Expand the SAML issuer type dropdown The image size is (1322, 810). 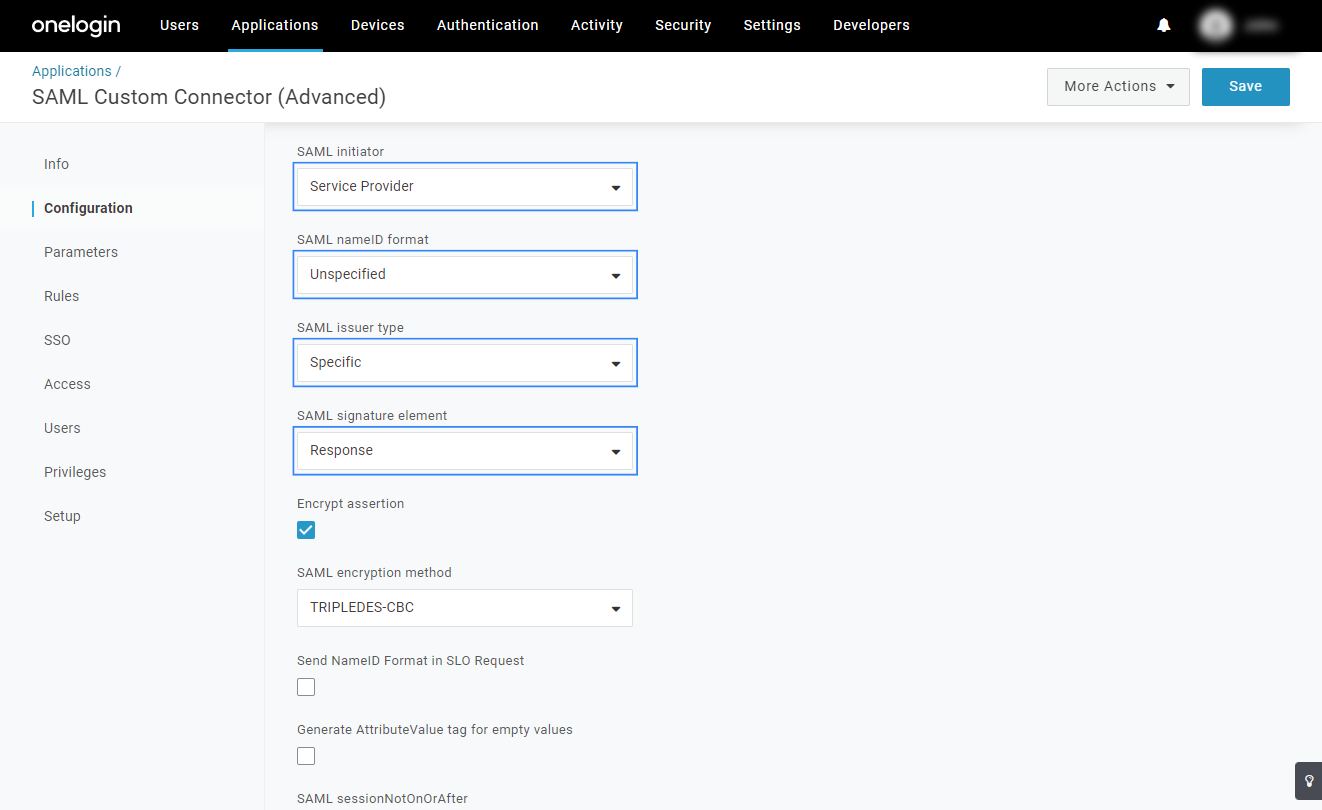click(465, 363)
